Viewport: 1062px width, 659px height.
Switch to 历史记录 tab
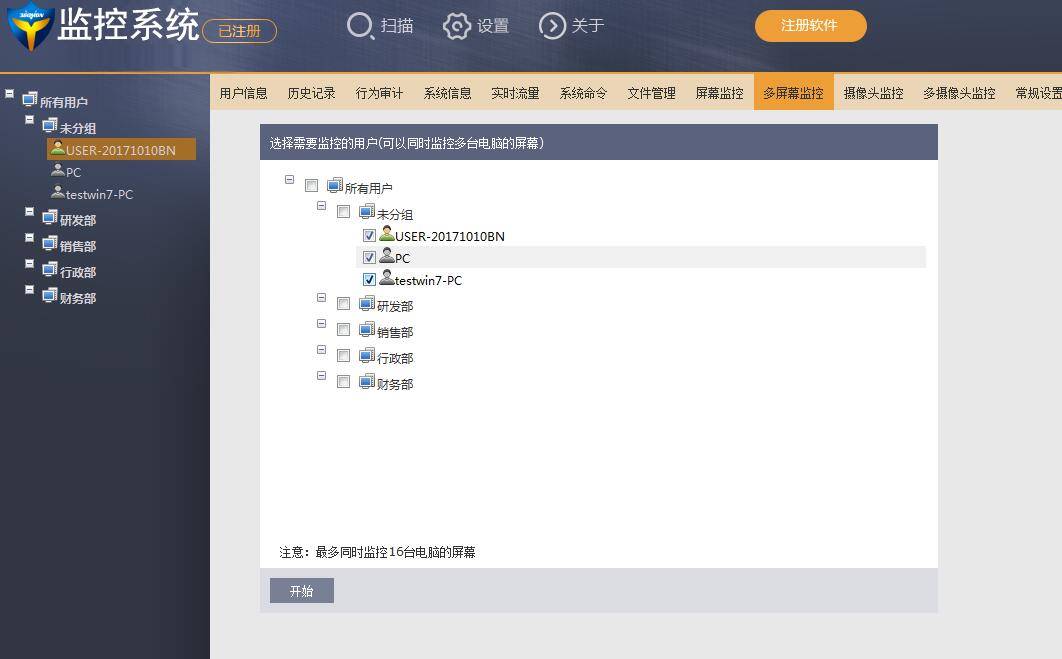click(312, 93)
